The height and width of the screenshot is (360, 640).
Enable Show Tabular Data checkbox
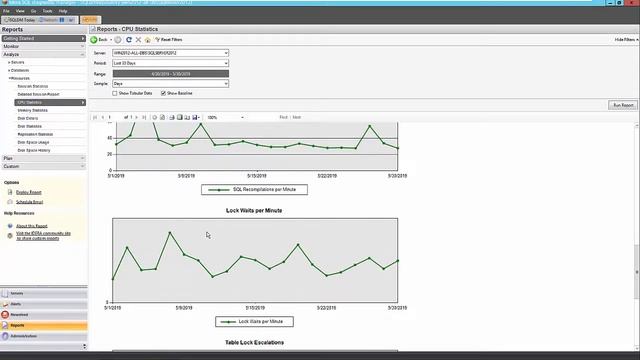click(x=115, y=93)
